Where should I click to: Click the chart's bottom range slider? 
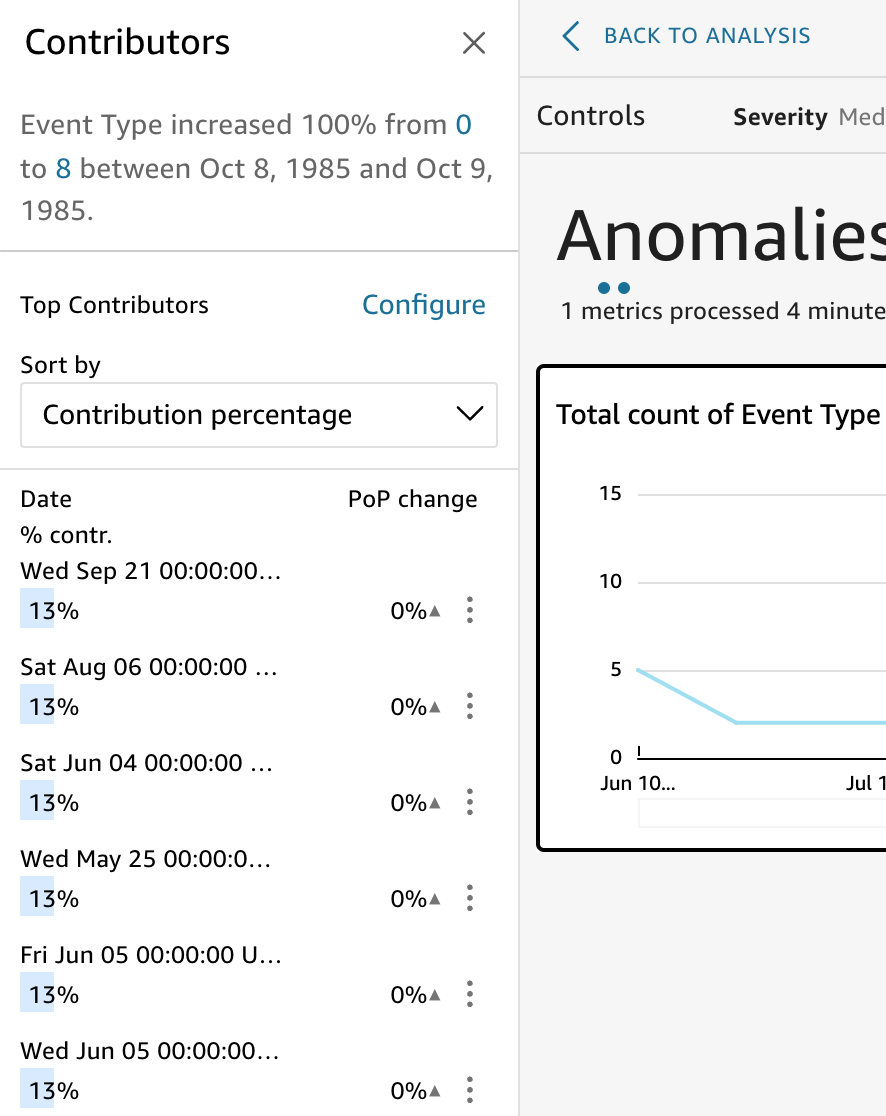point(760,813)
